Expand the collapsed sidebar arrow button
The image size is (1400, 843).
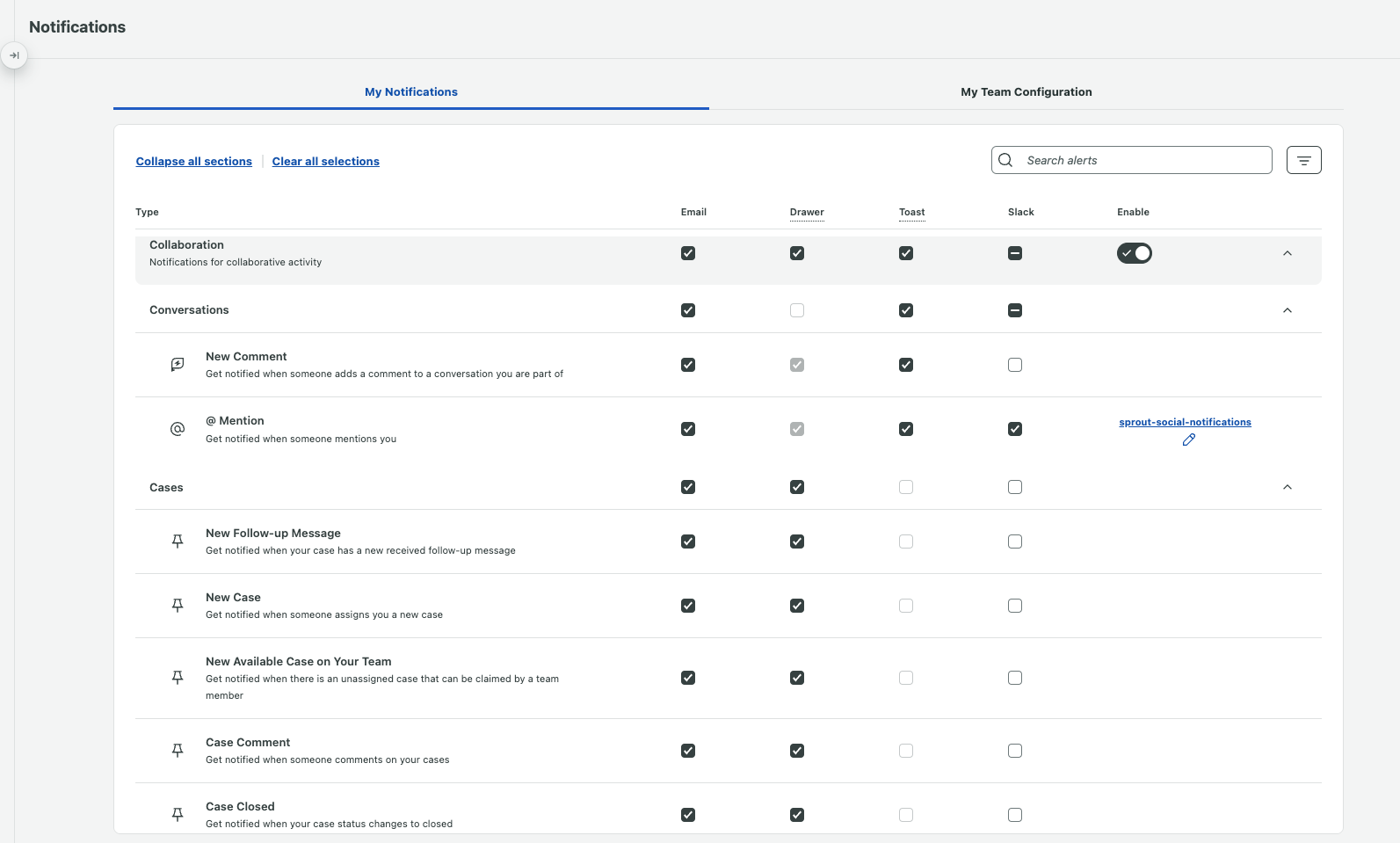click(14, 55)
